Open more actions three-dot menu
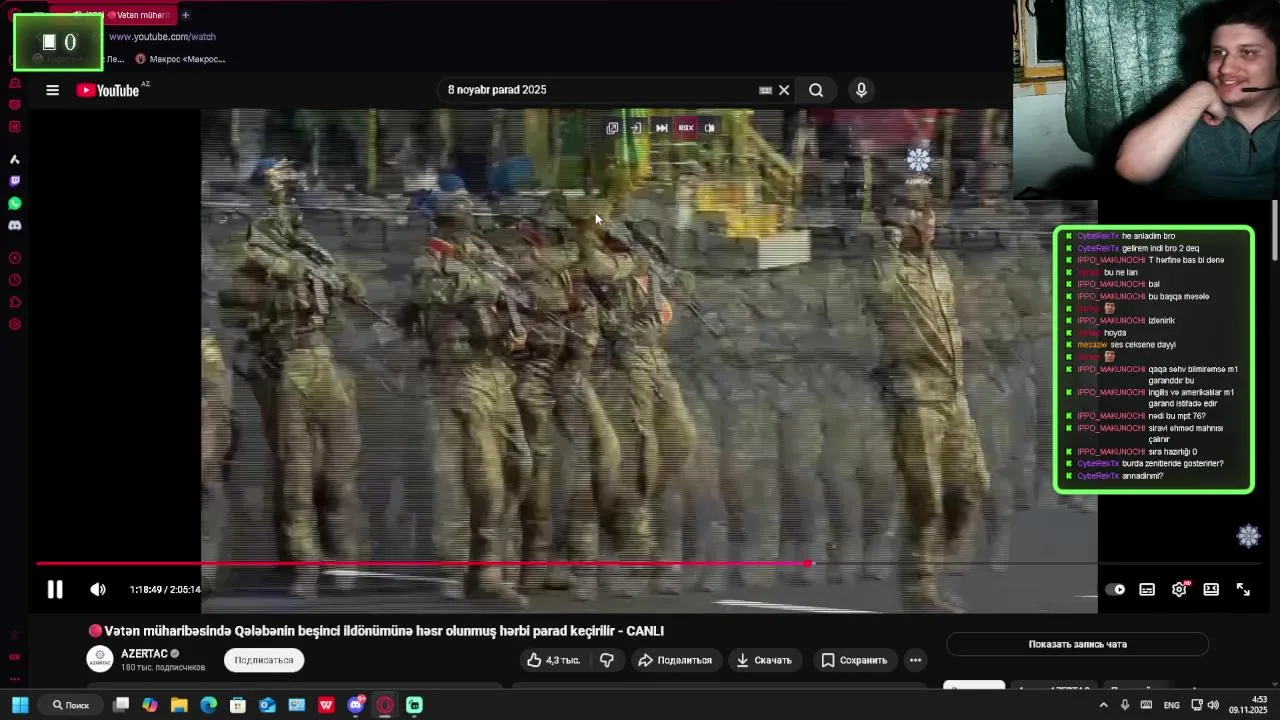1280x720 pixels. click(915, 660)
